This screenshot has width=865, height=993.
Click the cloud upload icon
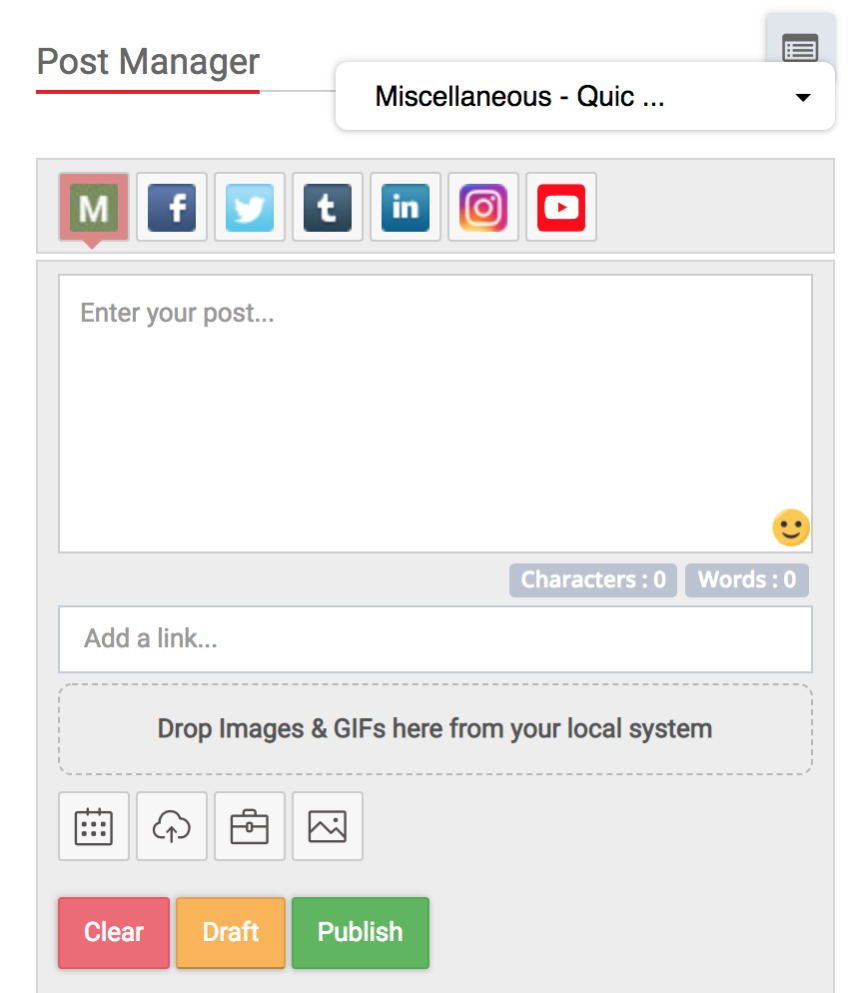tap(171, 826)
